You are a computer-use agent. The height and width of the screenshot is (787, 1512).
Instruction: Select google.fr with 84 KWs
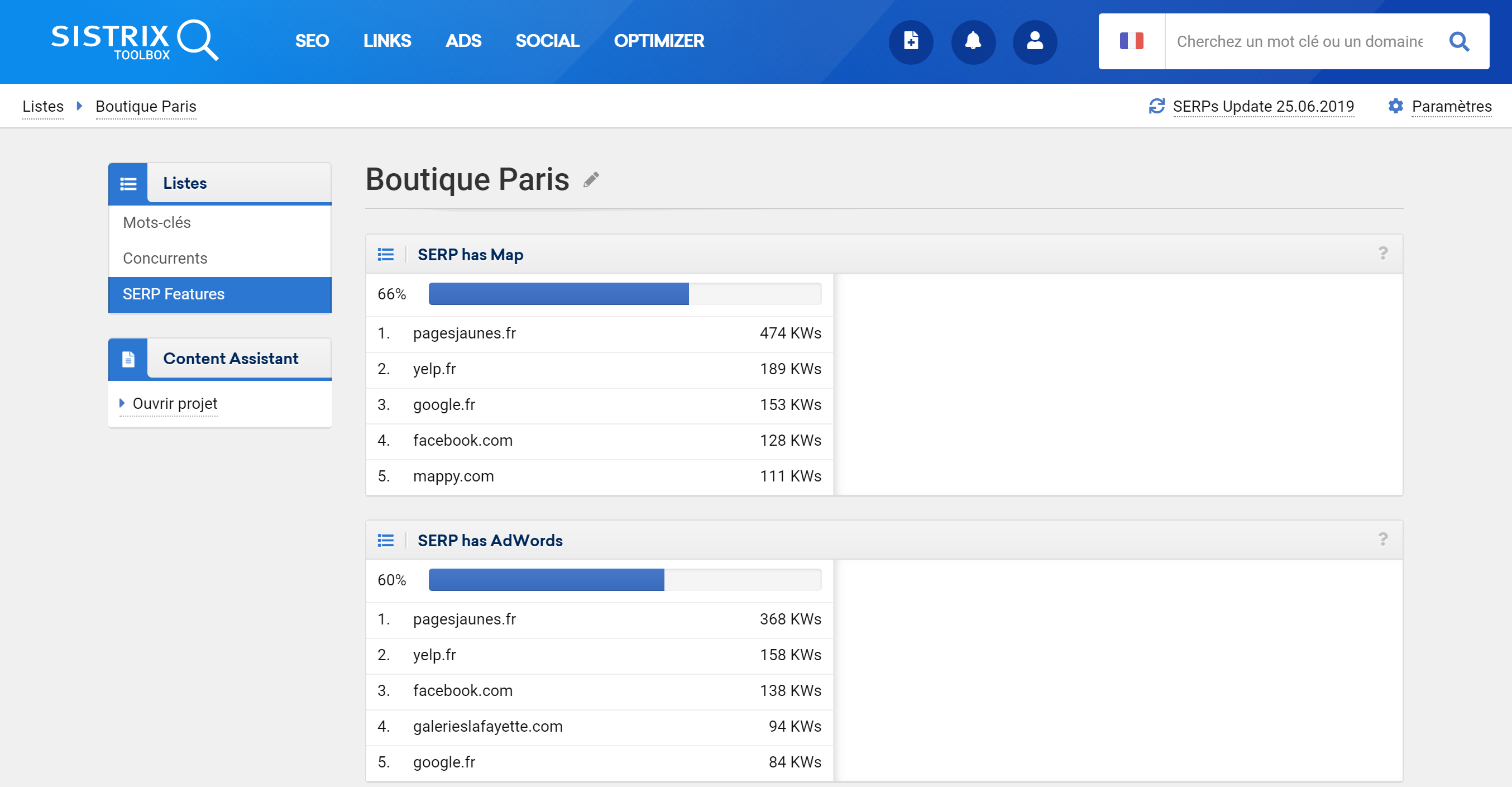pyautogui.click(x=599, y=763)
